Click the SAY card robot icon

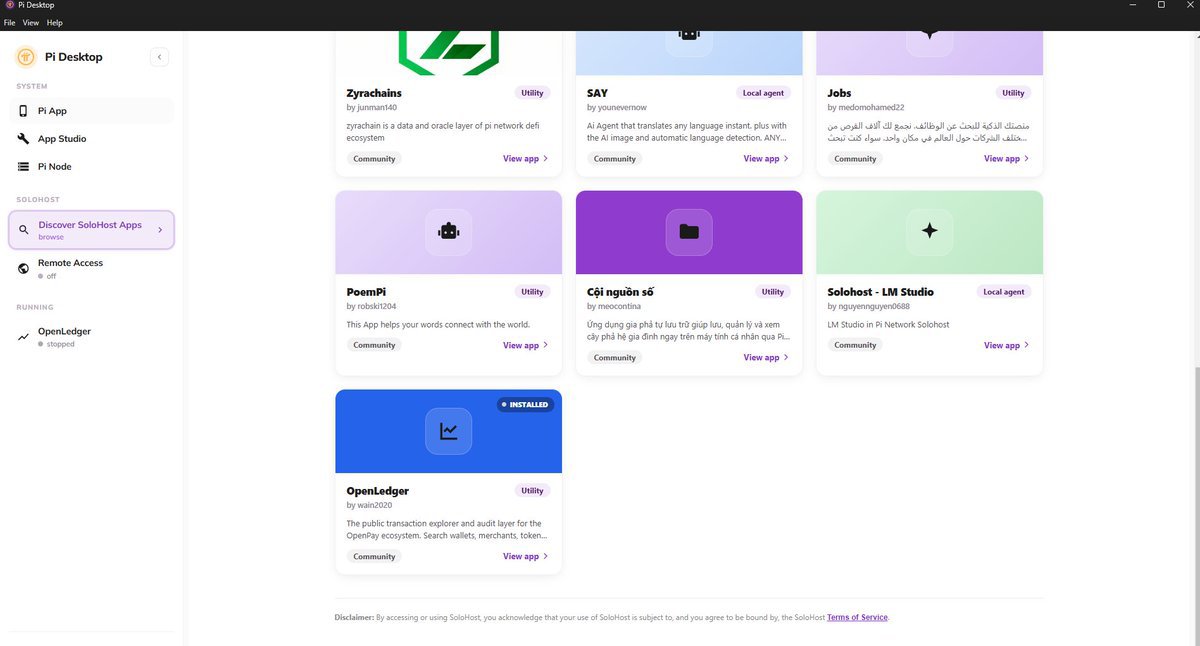pyautogui.click(x=689, y=36)
